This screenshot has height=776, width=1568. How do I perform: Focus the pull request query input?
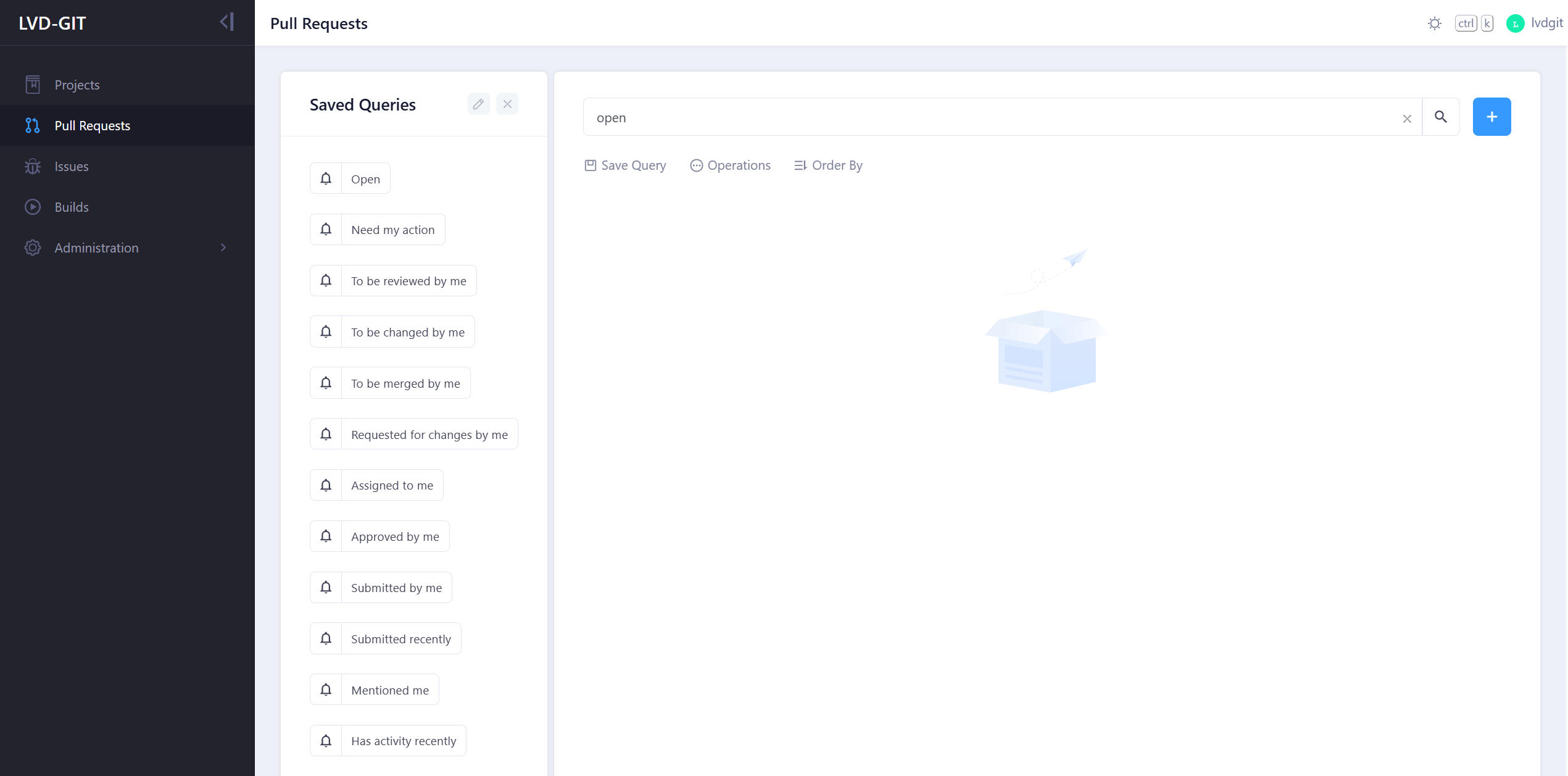(987, 117)
